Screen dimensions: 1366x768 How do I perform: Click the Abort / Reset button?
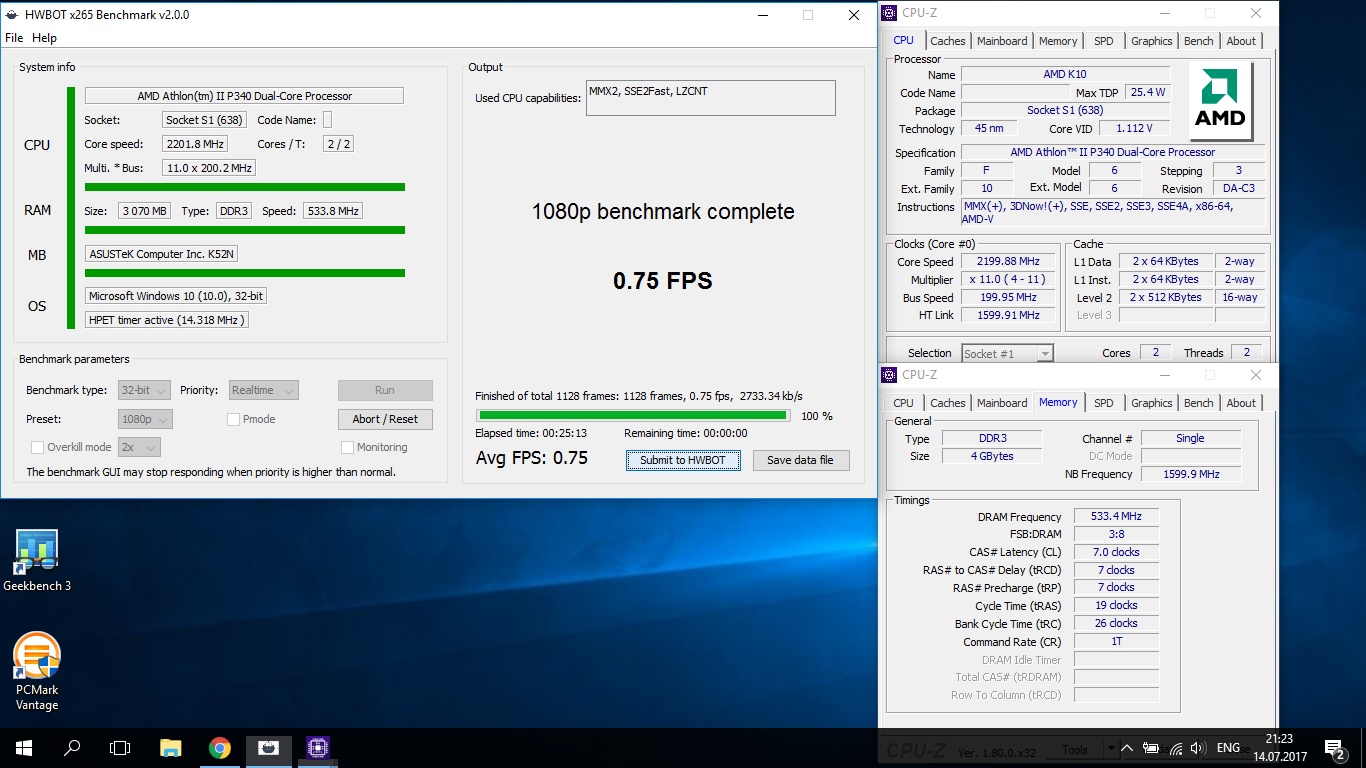pyautogui.click(x=385, y=419)
